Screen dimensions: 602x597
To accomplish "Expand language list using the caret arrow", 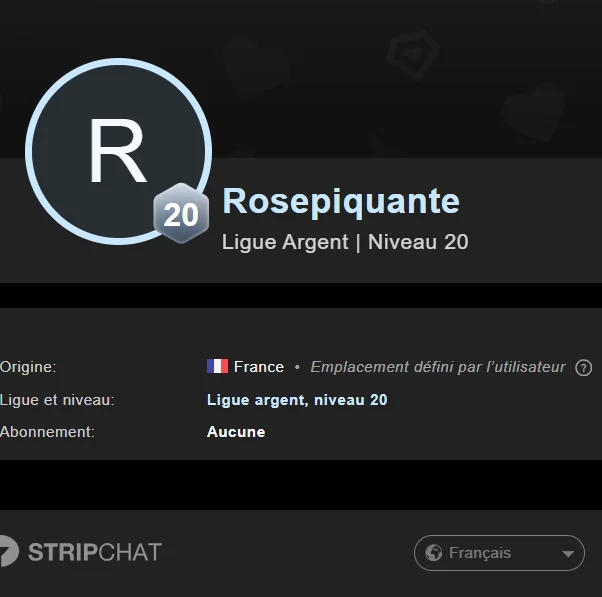I will click(x=568, y=554).
